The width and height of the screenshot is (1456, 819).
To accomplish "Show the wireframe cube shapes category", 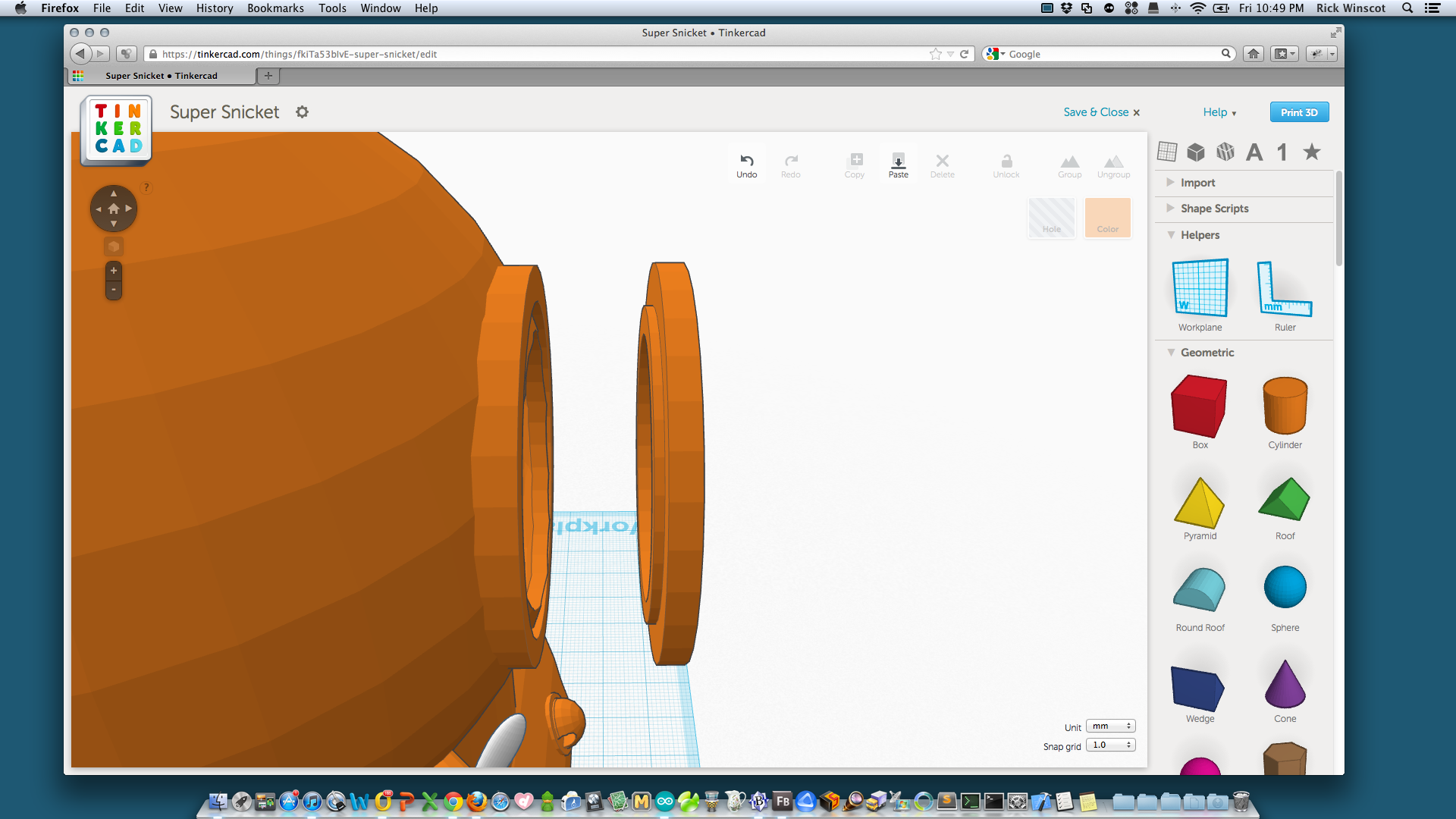I will (x=1225, y=152).
